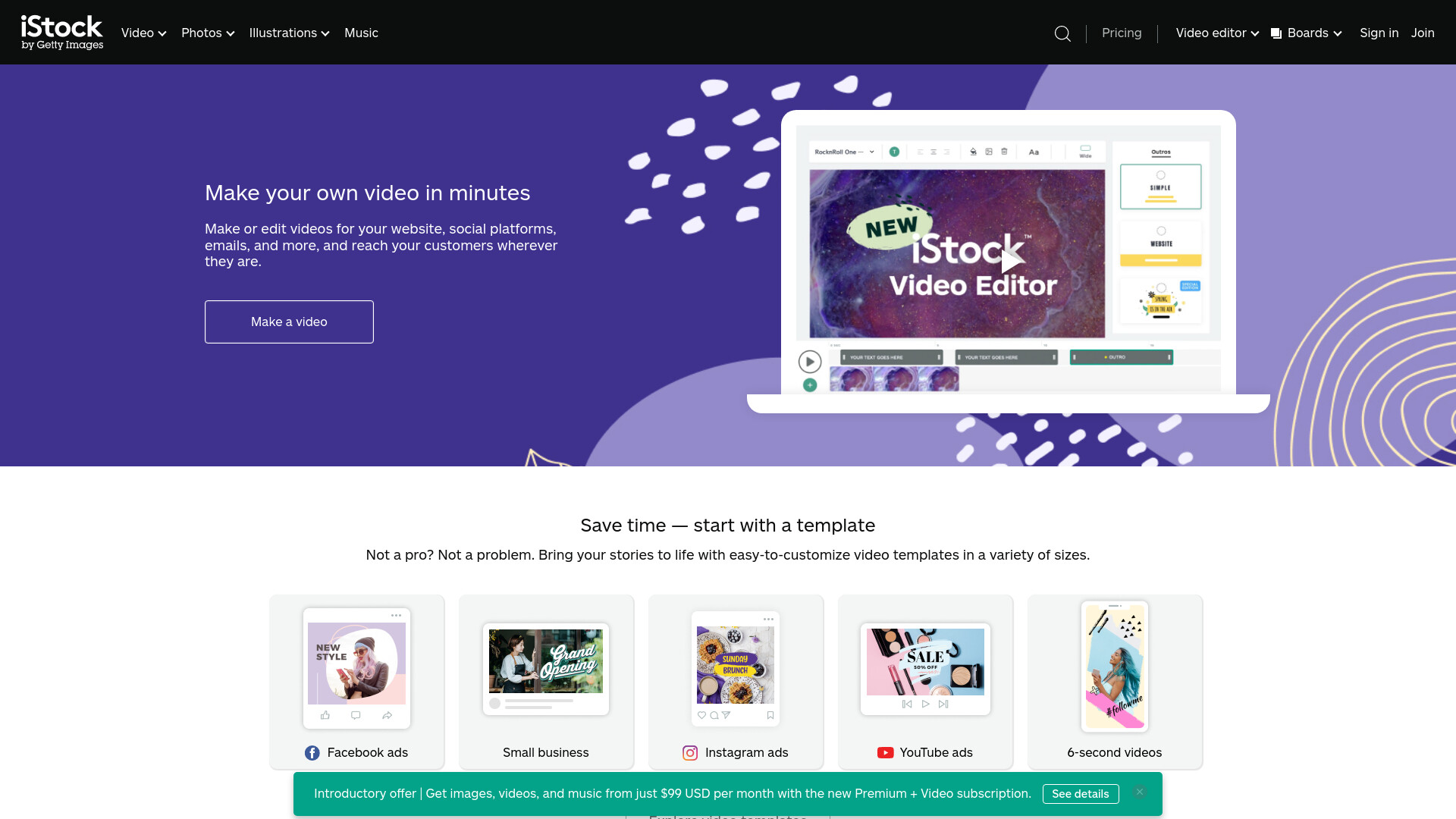Click the green plus icon in the editor mockup

(810, 385)
